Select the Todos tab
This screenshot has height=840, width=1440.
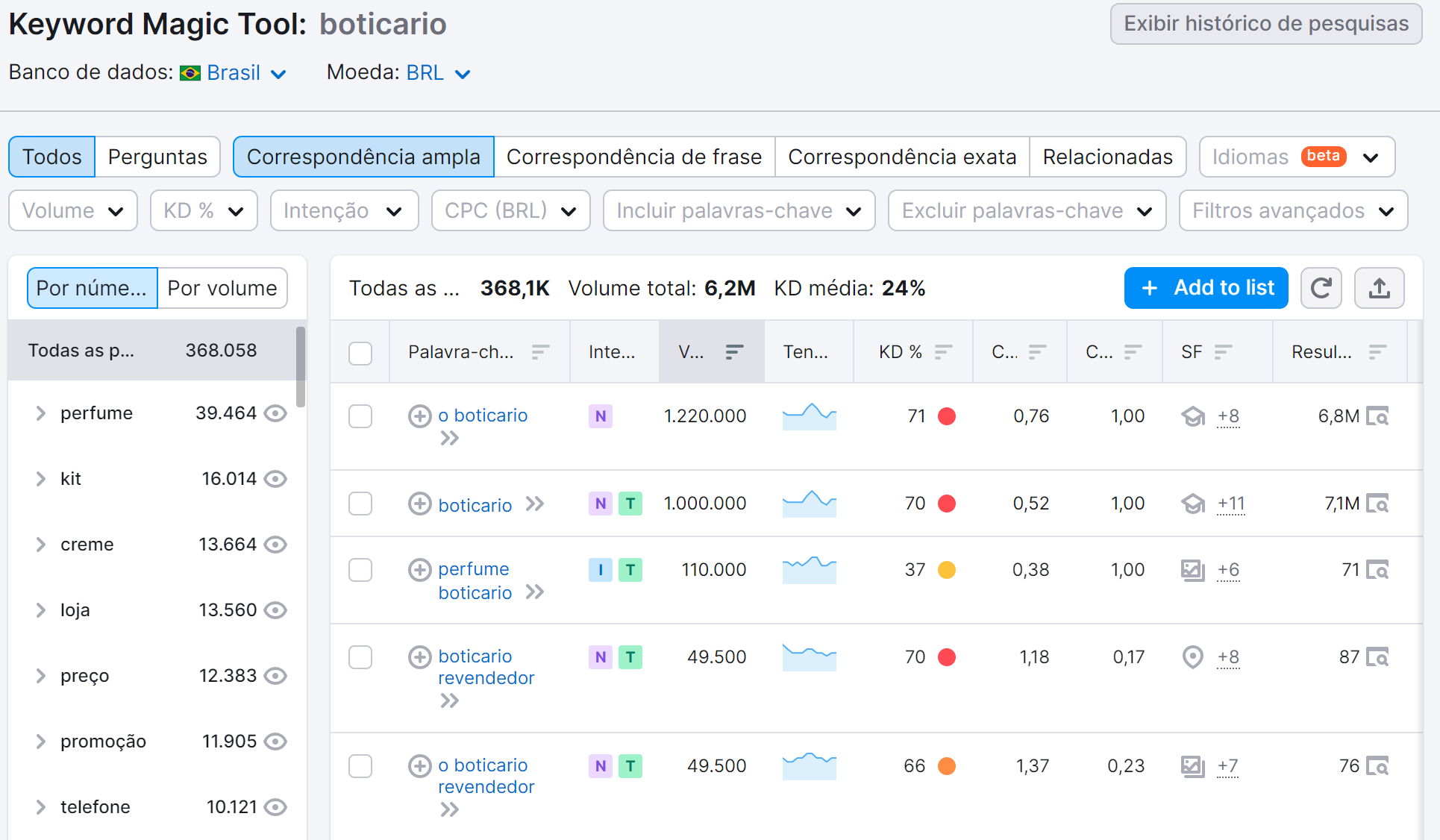51,157
